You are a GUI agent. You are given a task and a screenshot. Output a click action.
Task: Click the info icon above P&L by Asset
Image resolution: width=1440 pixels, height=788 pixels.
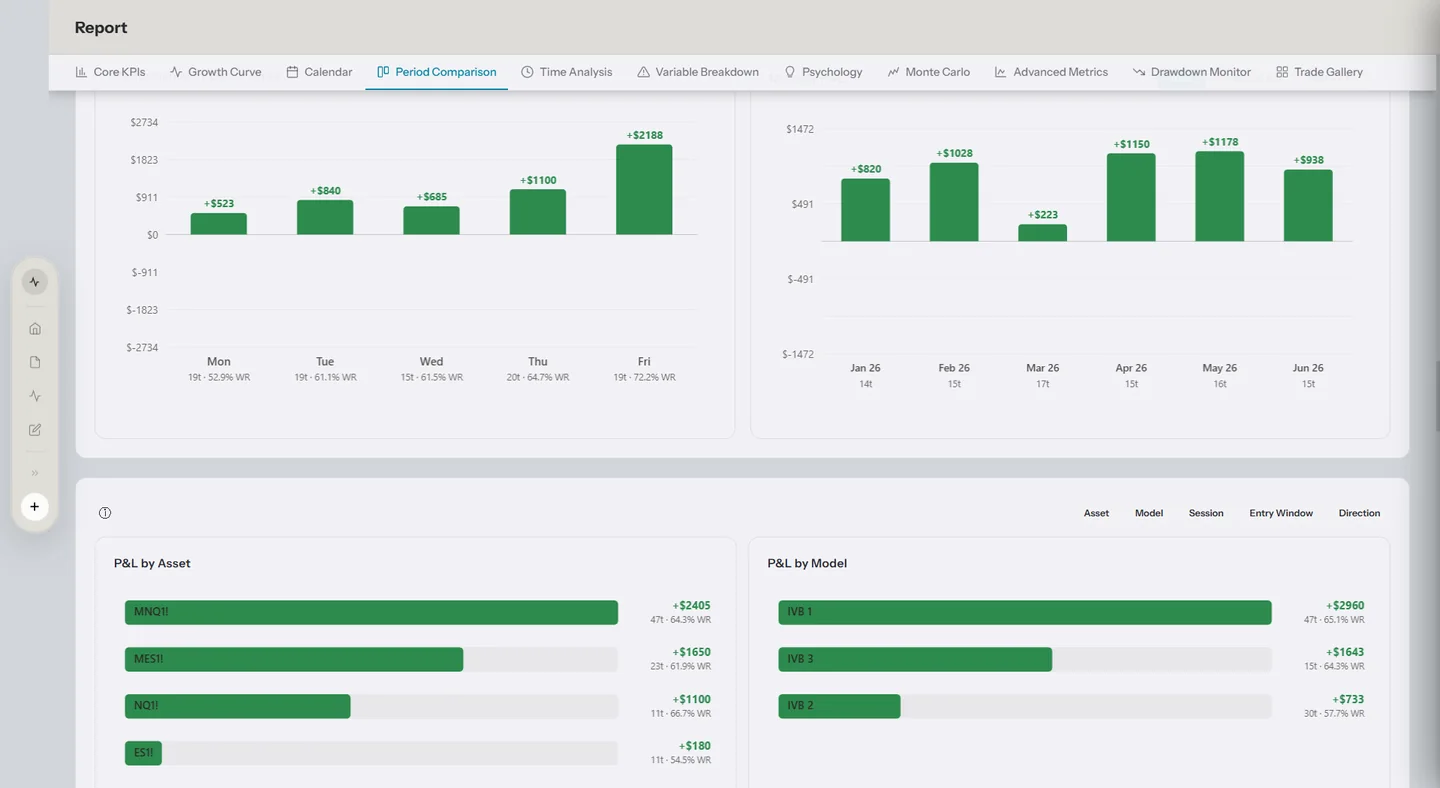(105, 513)
